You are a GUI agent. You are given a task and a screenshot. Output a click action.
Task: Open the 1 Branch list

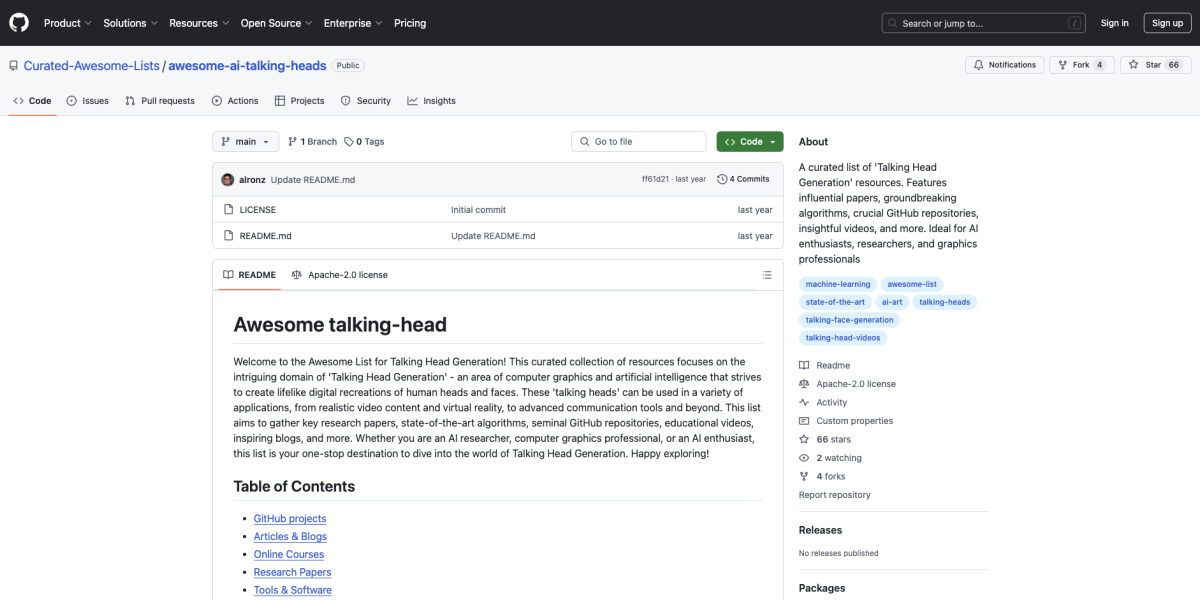[x=312, y=142]
